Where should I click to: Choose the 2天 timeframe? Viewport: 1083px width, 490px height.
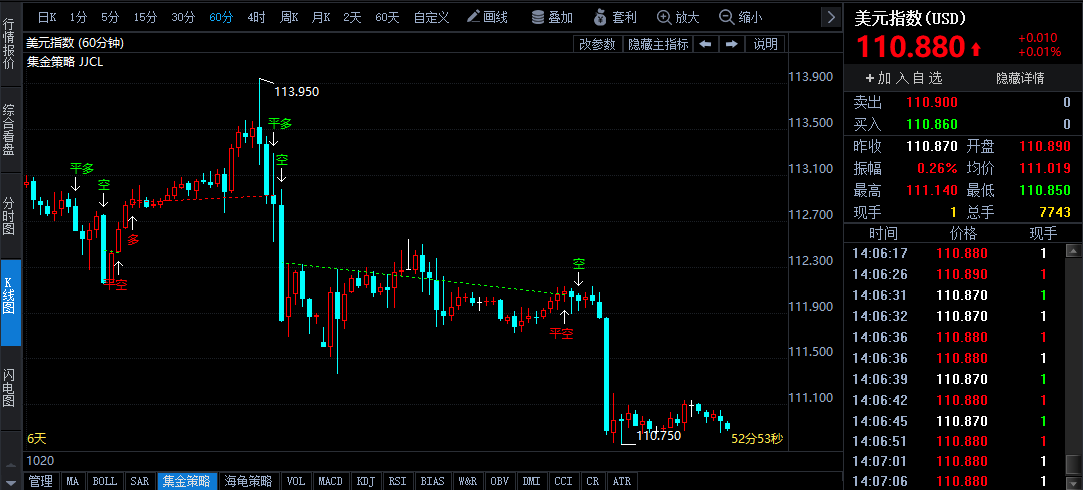coord(352,17)
